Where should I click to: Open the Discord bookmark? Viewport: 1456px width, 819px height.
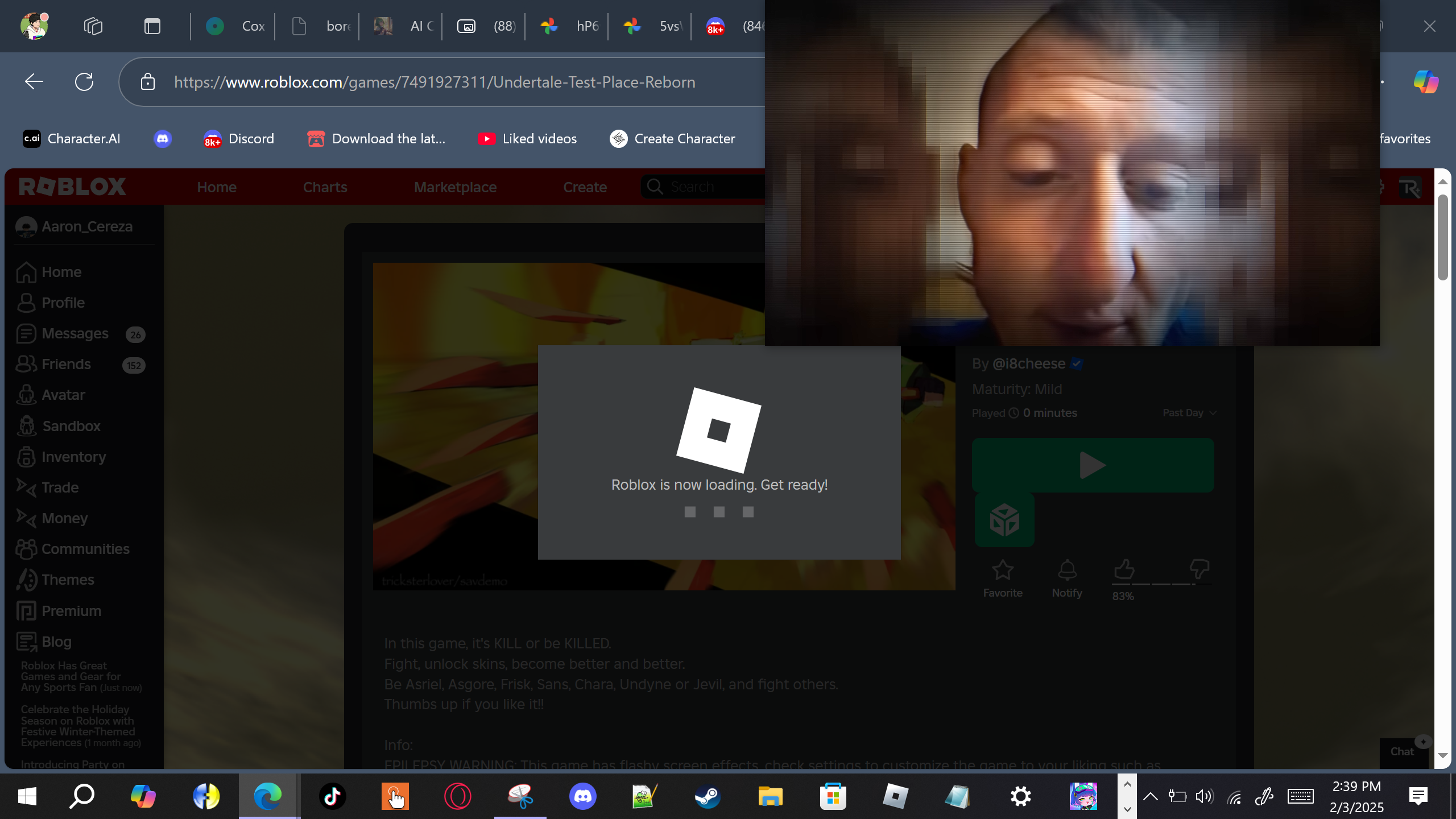coord(239,139)
